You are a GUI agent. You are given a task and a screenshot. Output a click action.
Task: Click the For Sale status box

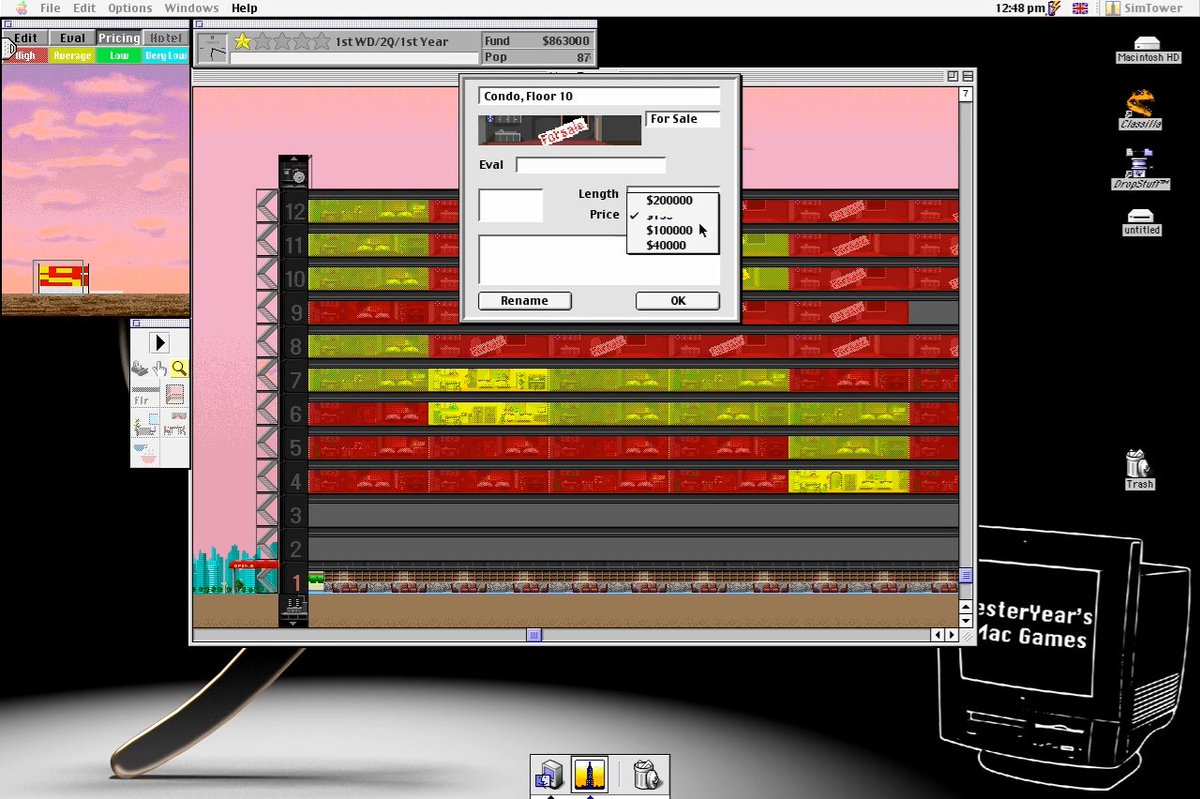click(683, 119)
